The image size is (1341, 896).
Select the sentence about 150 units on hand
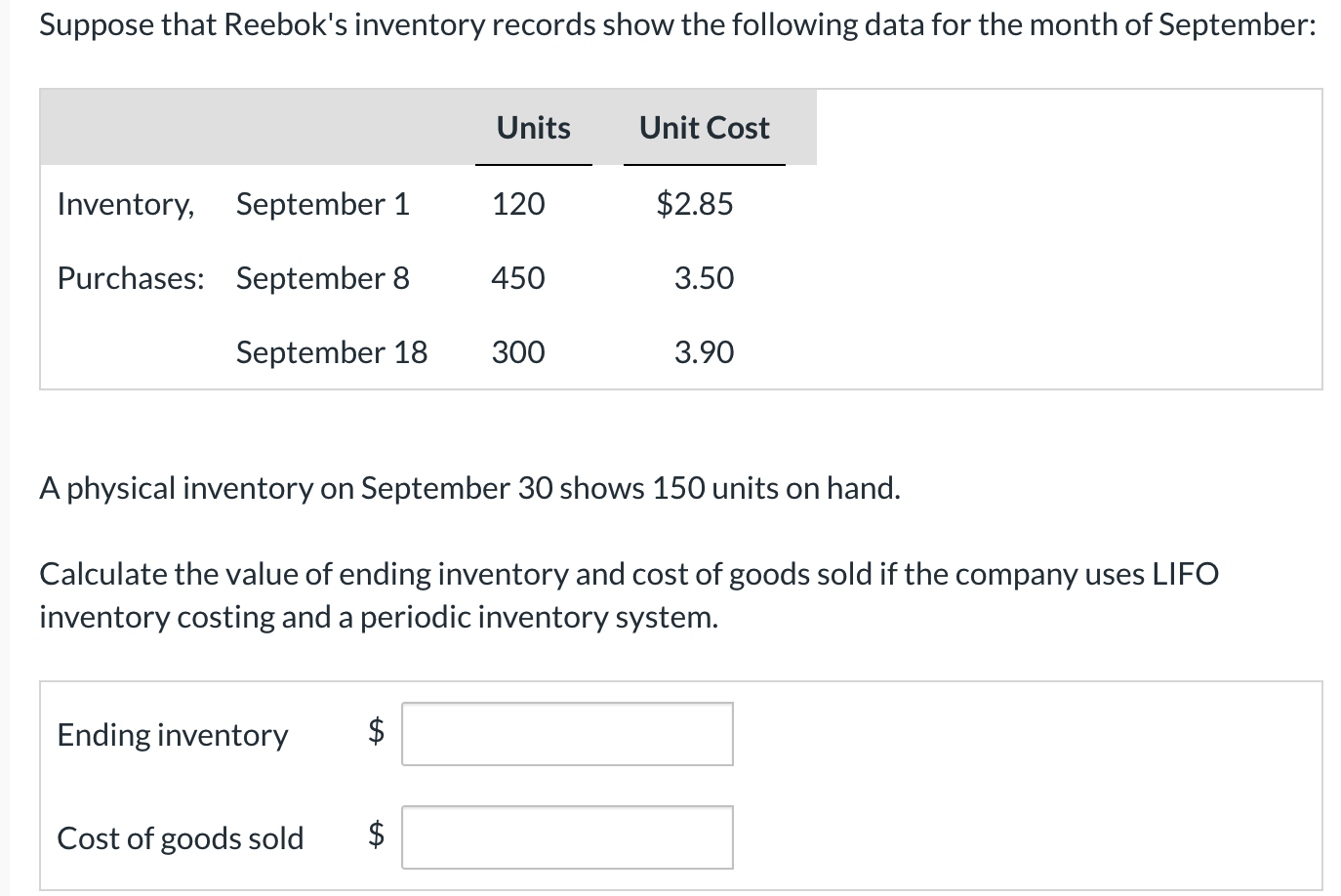pos(468,488)
